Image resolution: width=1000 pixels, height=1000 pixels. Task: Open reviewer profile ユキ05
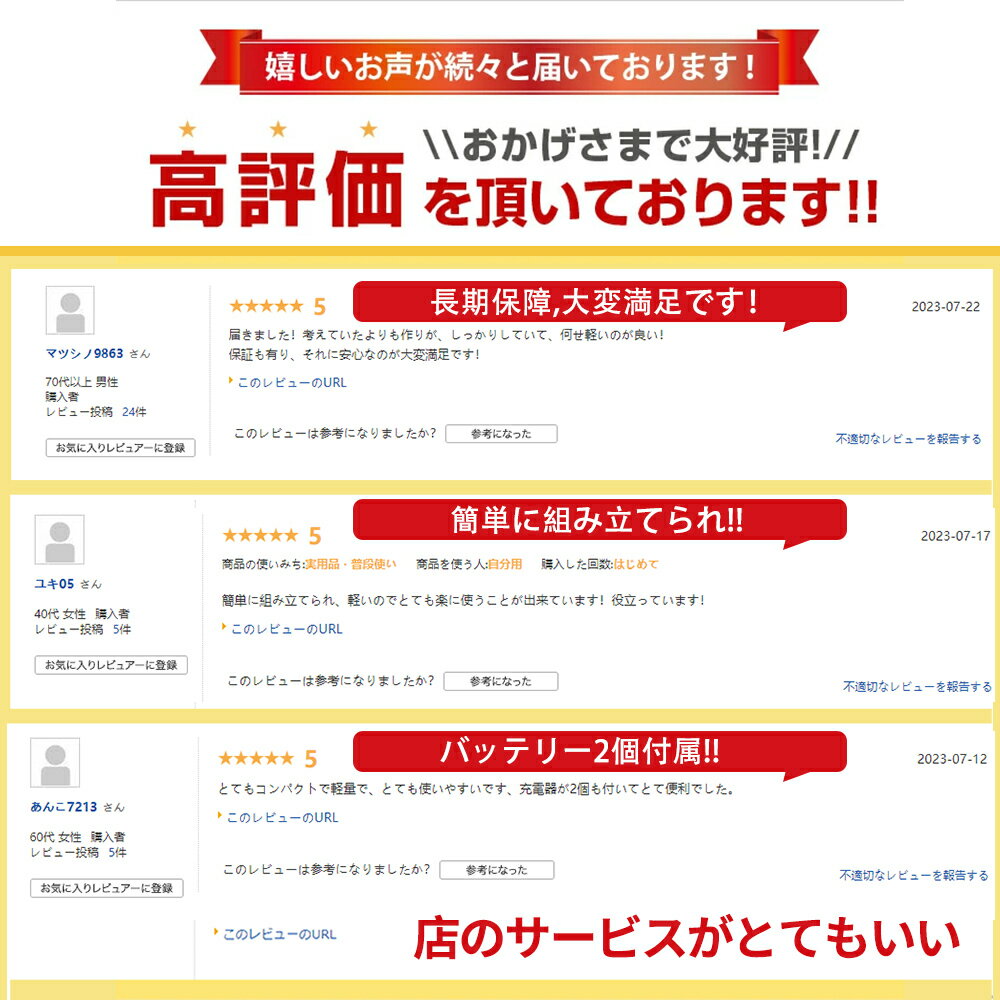click(54, 584)
